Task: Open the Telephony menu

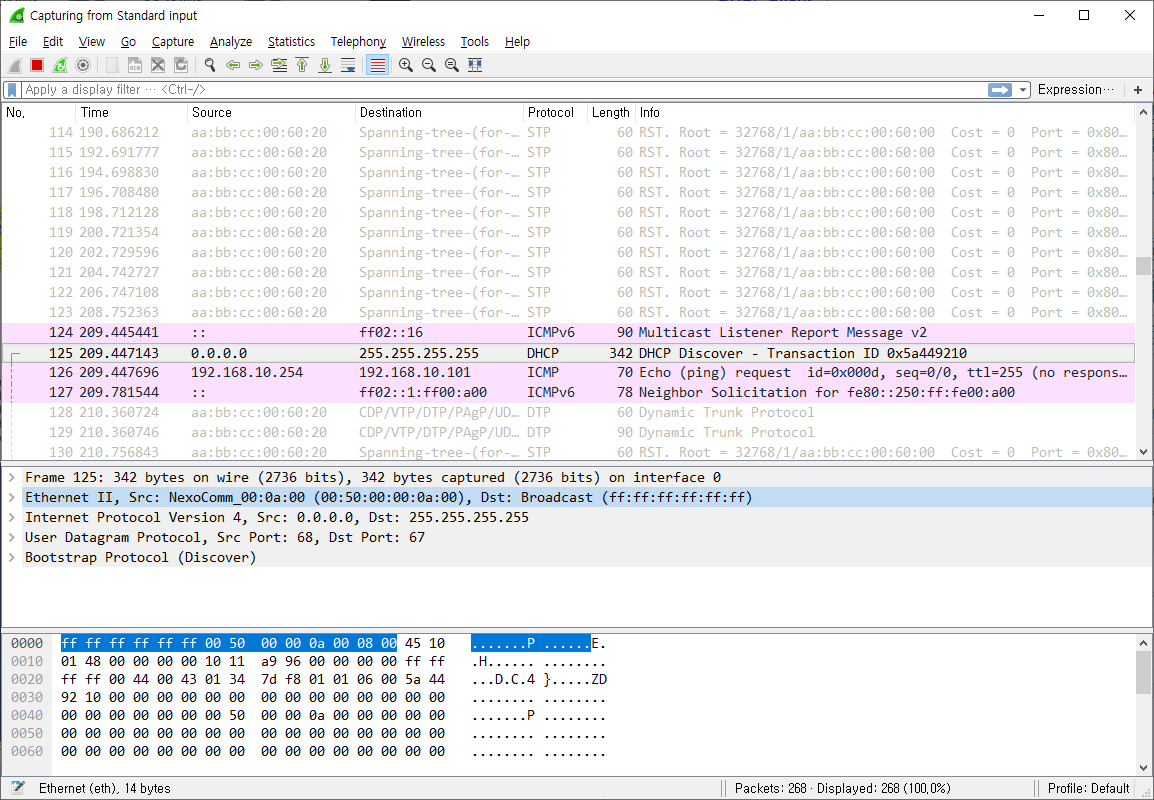Action: [358, 42]
